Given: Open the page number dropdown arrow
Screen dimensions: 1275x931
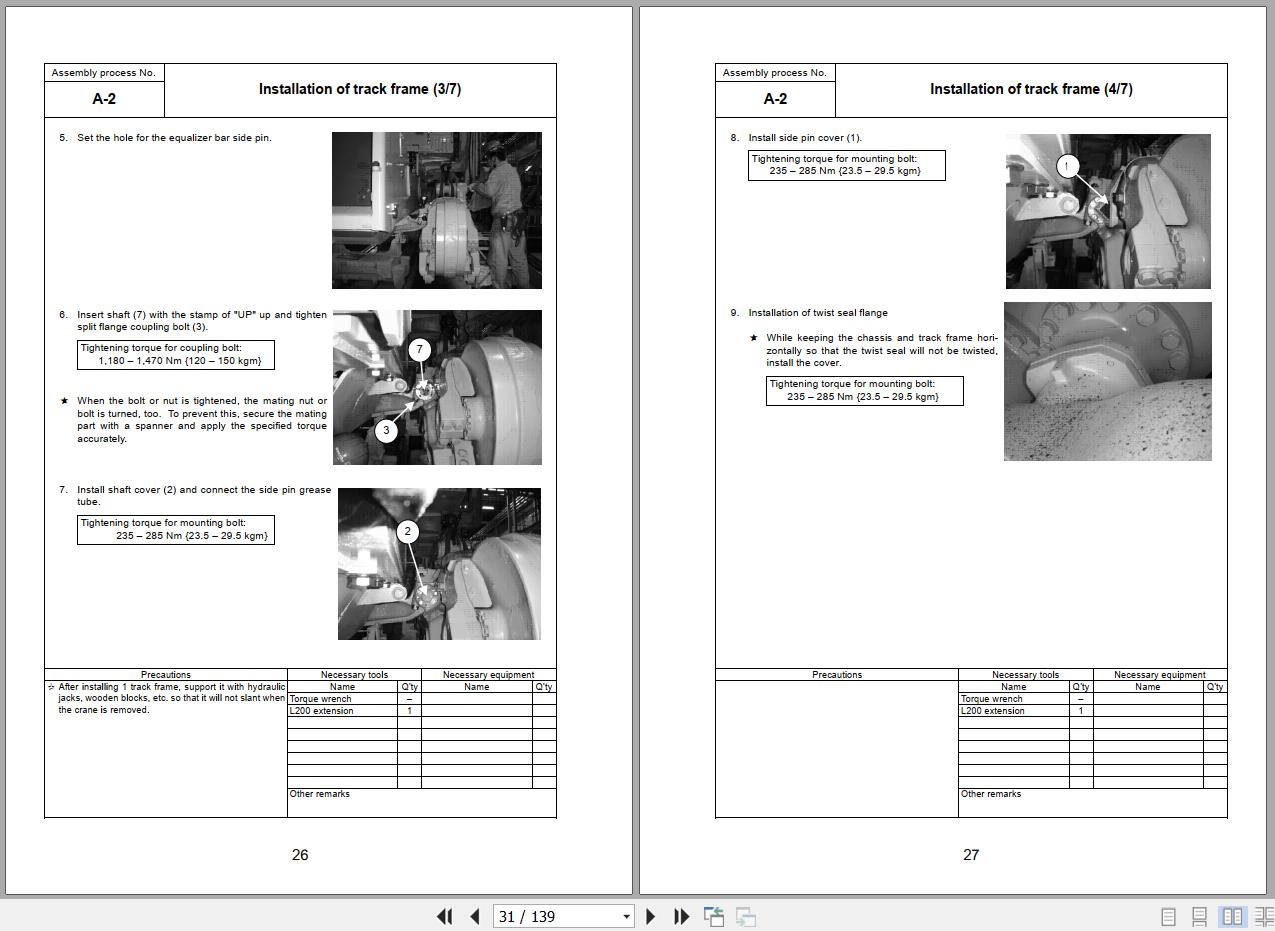Looking at the screenshot, I should [627, 917].
